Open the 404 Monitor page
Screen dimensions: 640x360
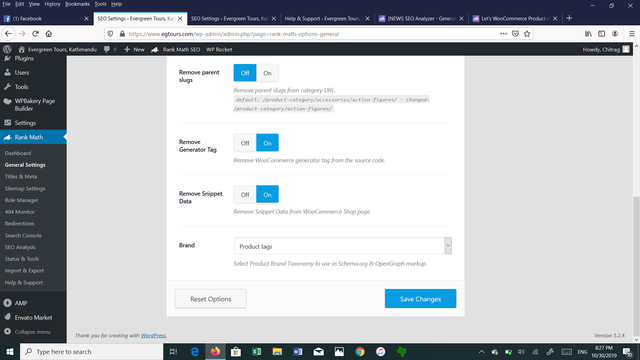(20, 212)
